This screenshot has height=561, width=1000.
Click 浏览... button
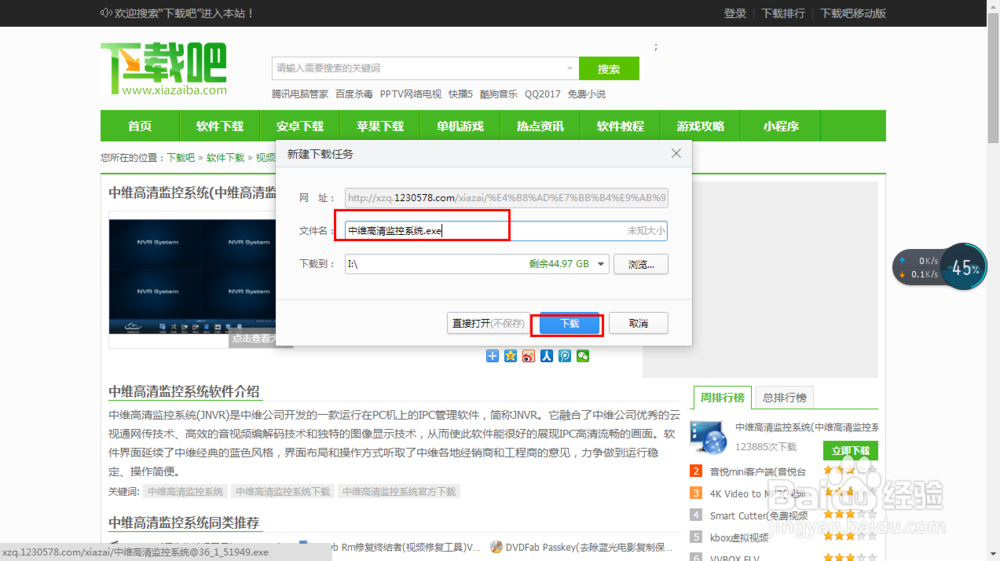[641, 264]
